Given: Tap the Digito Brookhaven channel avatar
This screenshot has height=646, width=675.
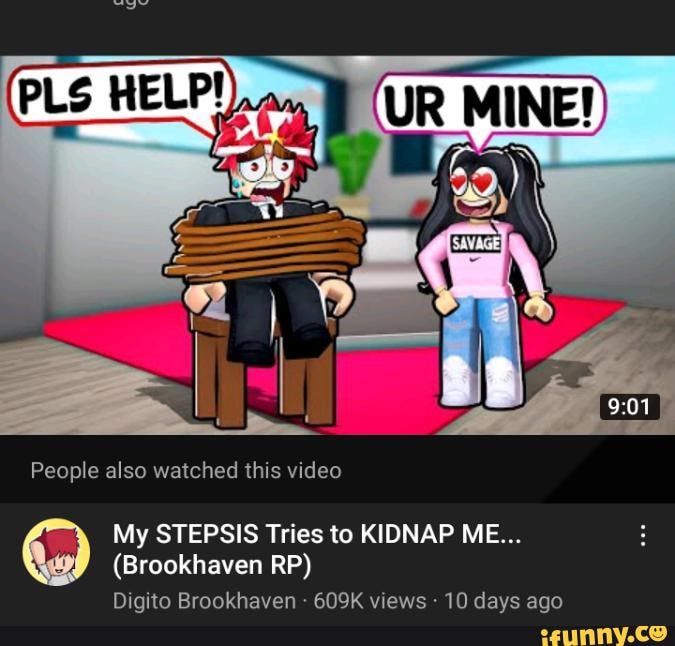Looking at the screenshot, I should (56, 552).
